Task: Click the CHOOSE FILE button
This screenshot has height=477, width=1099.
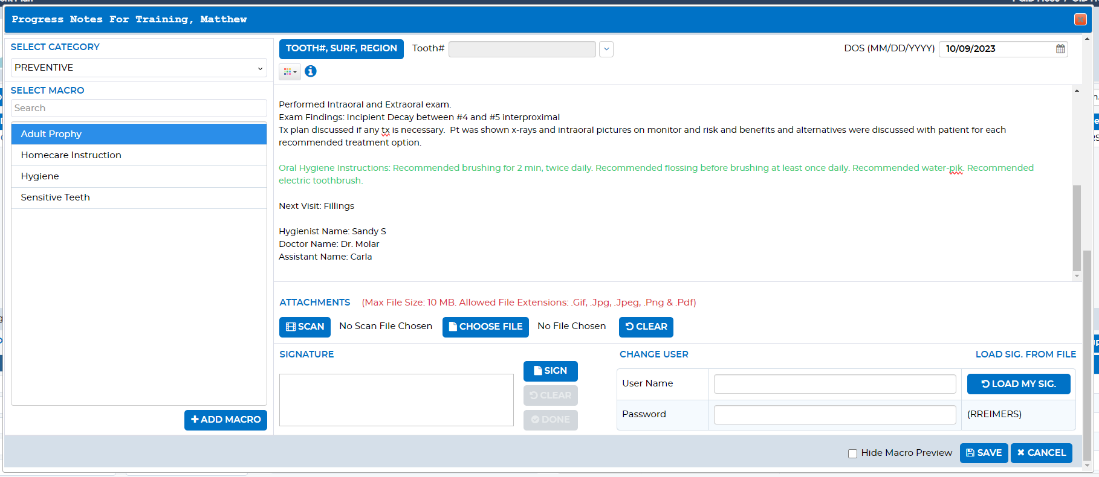Action: [485, 326]
